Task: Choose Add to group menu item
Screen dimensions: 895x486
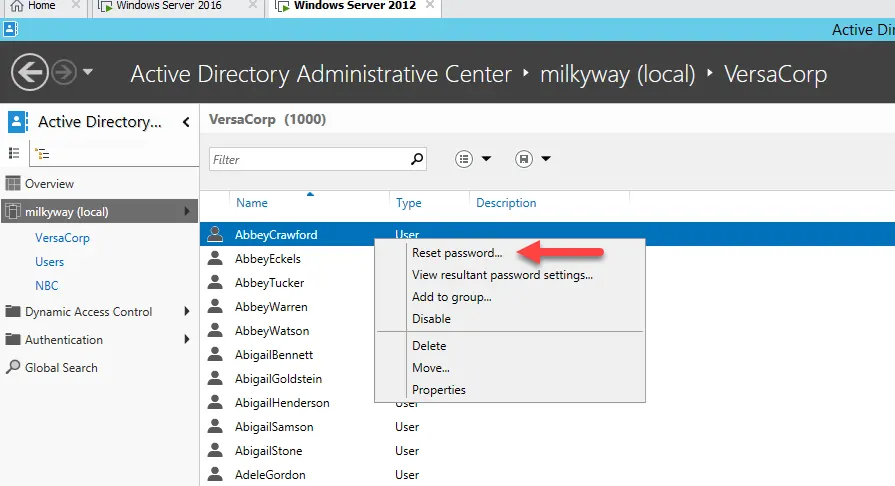Action: coord(451,297)
